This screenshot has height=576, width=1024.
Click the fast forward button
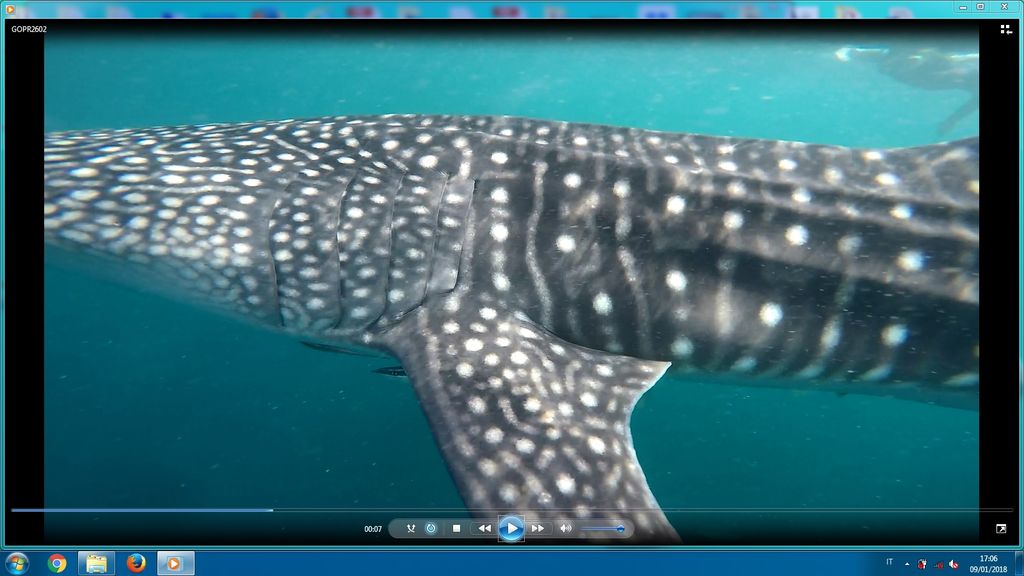tap(538, 528)
